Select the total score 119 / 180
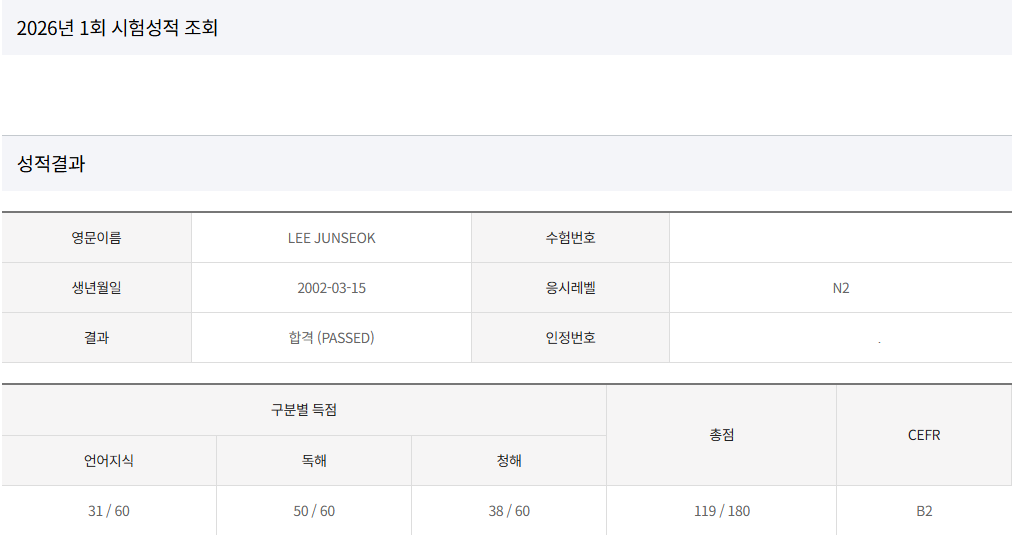 coord(722,511)
